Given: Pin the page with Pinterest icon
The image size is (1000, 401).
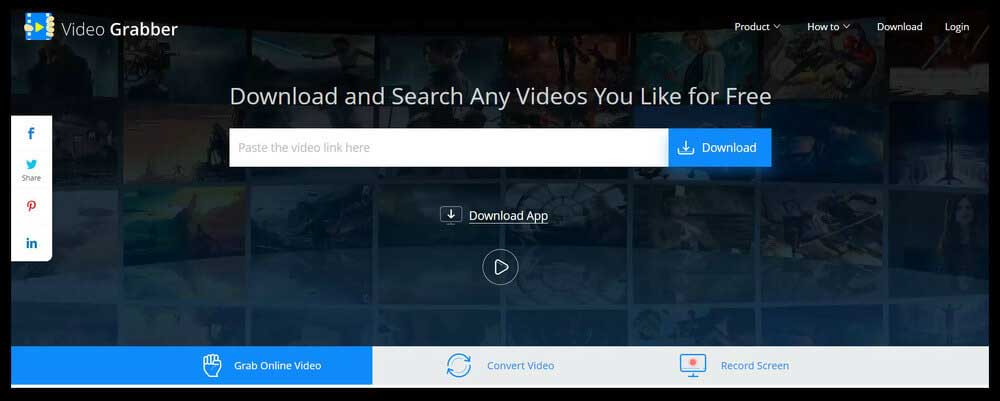Looking at the screenshot, I should click(31, 206).
